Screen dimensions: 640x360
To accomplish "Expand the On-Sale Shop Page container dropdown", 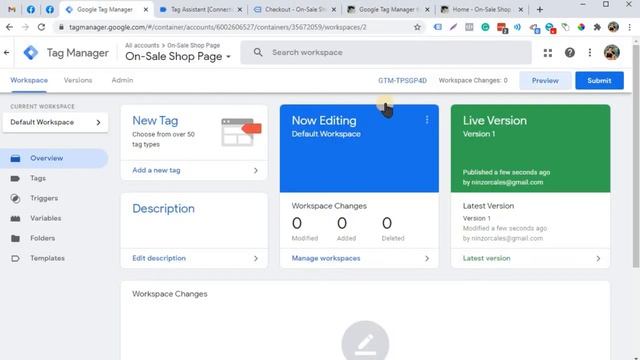I will tap(229, 57).
